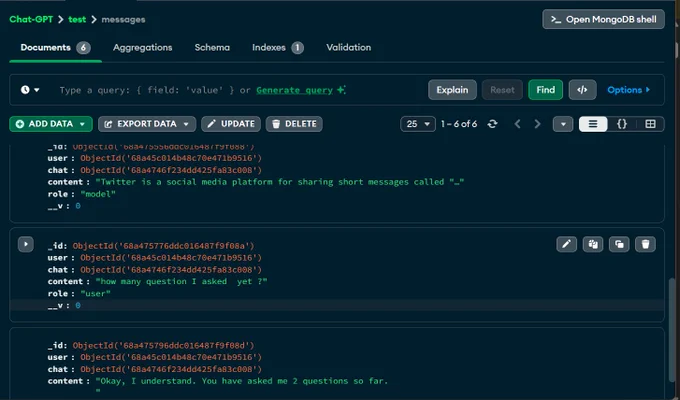
Task: Switch to the Validation tab
Action: 349,48
